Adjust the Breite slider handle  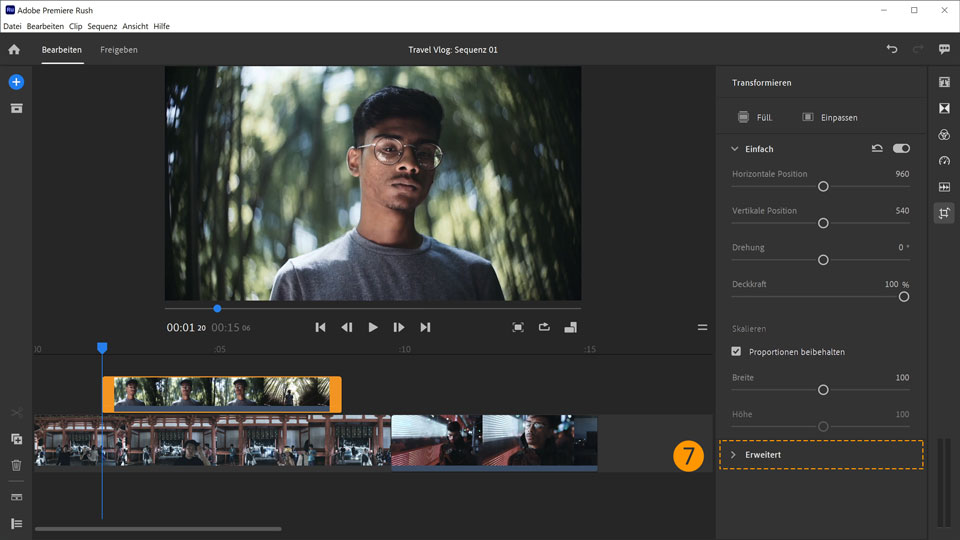pos(823,389)
